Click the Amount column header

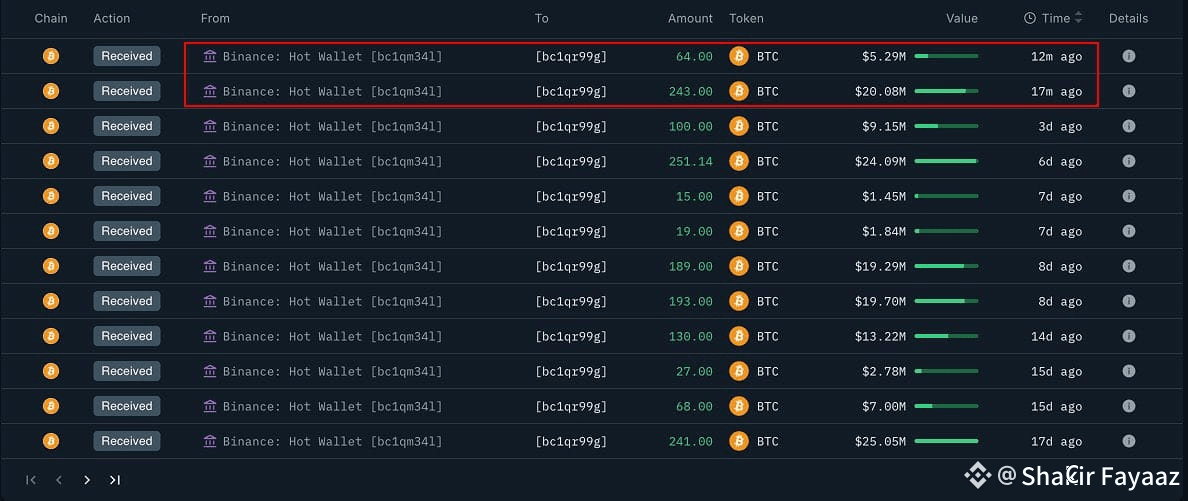tap(690, 18)
